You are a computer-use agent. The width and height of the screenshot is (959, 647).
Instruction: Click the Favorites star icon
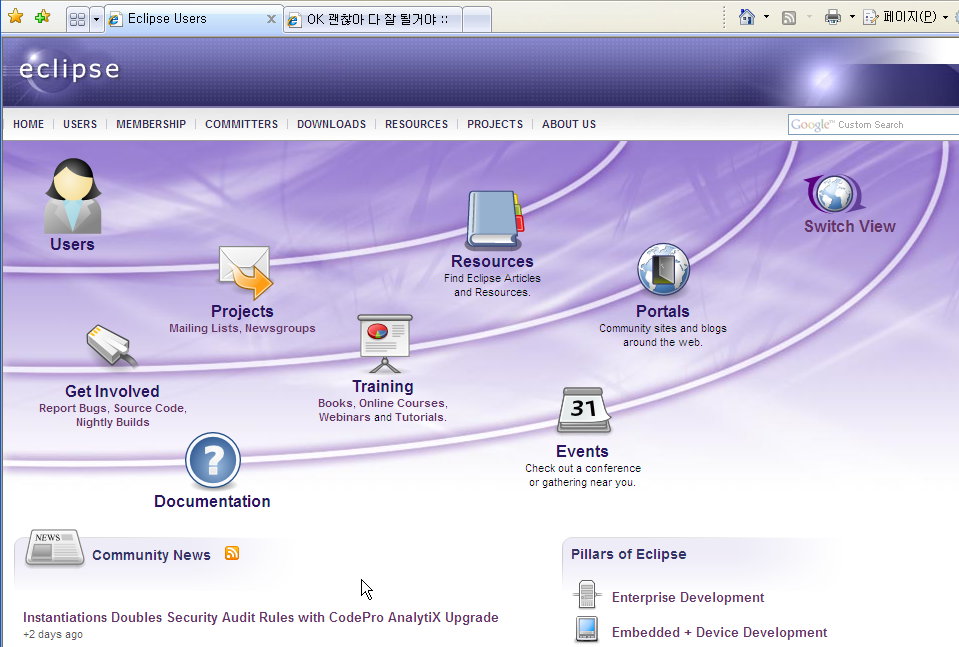coord(16,17)
